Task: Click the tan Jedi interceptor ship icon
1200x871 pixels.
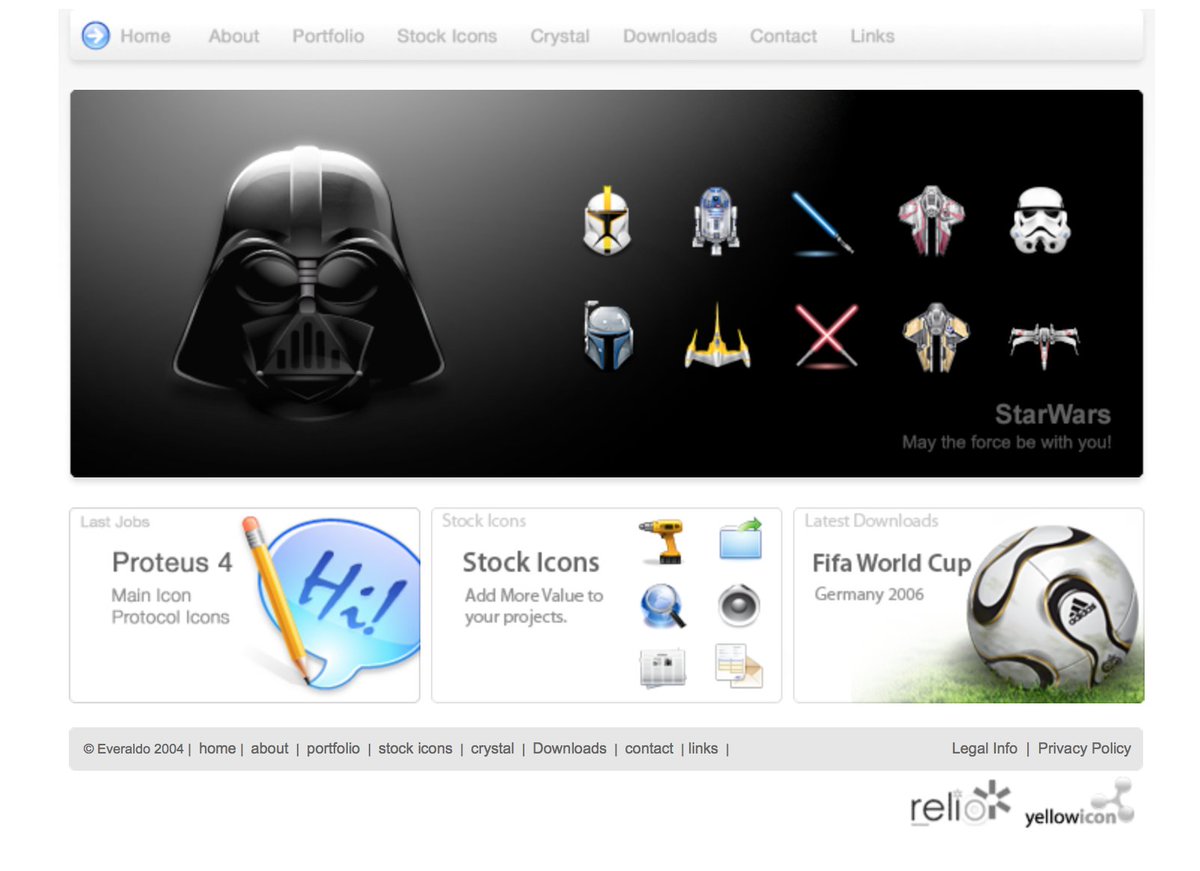Action: 935,337
